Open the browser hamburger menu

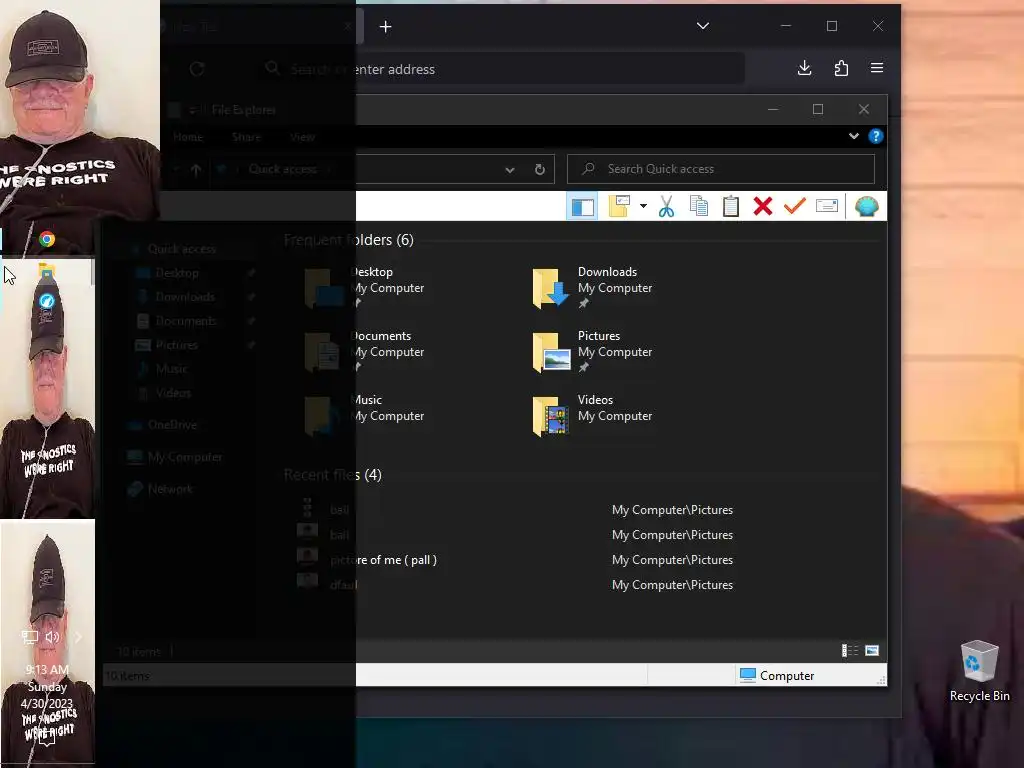(877, 68)
